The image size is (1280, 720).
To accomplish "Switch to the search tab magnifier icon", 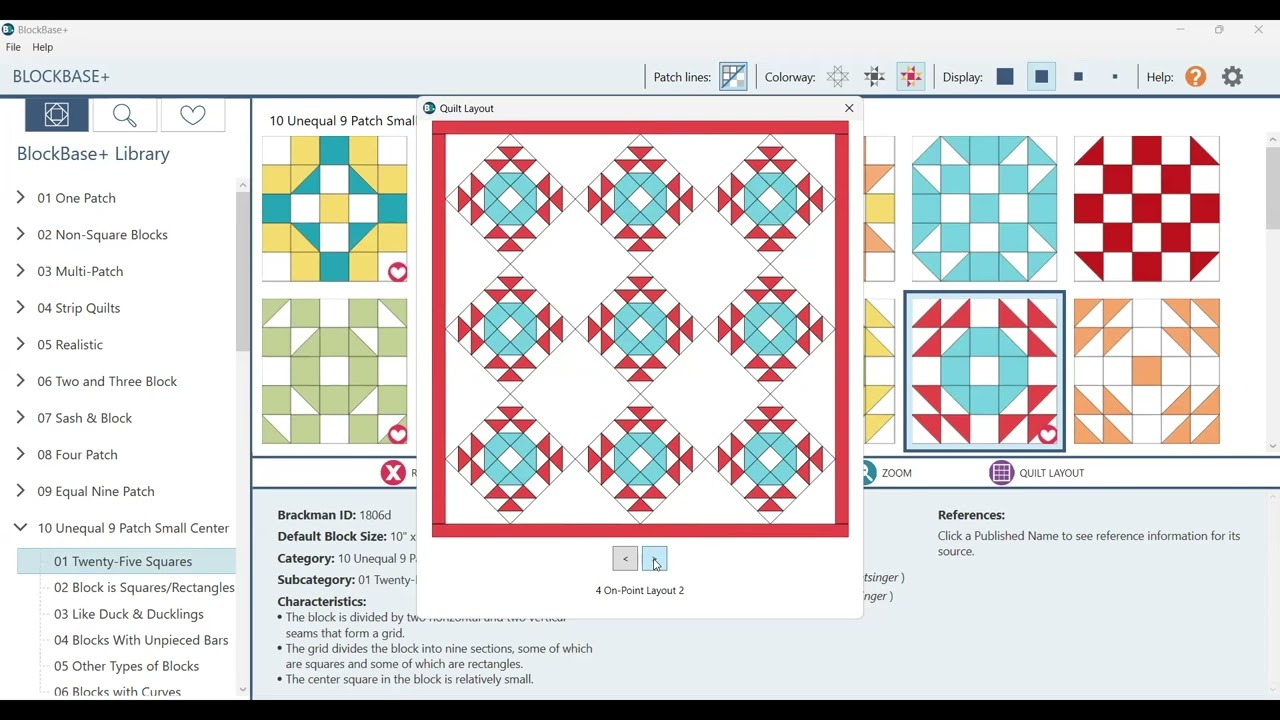I will coord(125,115).
